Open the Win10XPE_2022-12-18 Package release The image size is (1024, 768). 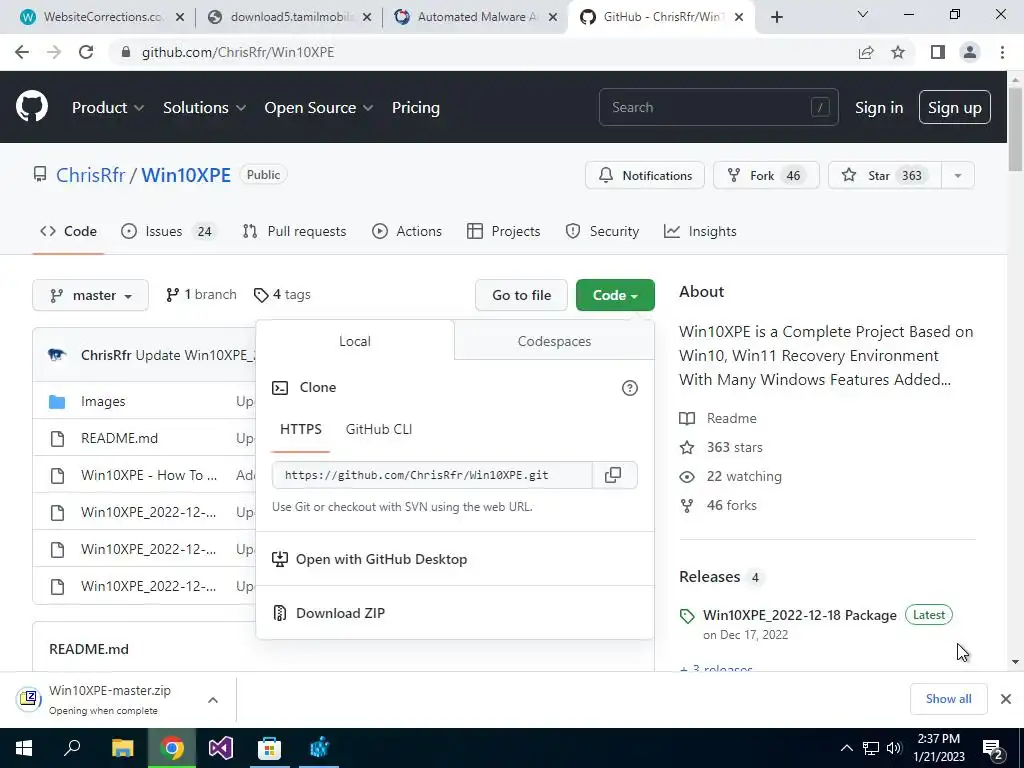800,615
